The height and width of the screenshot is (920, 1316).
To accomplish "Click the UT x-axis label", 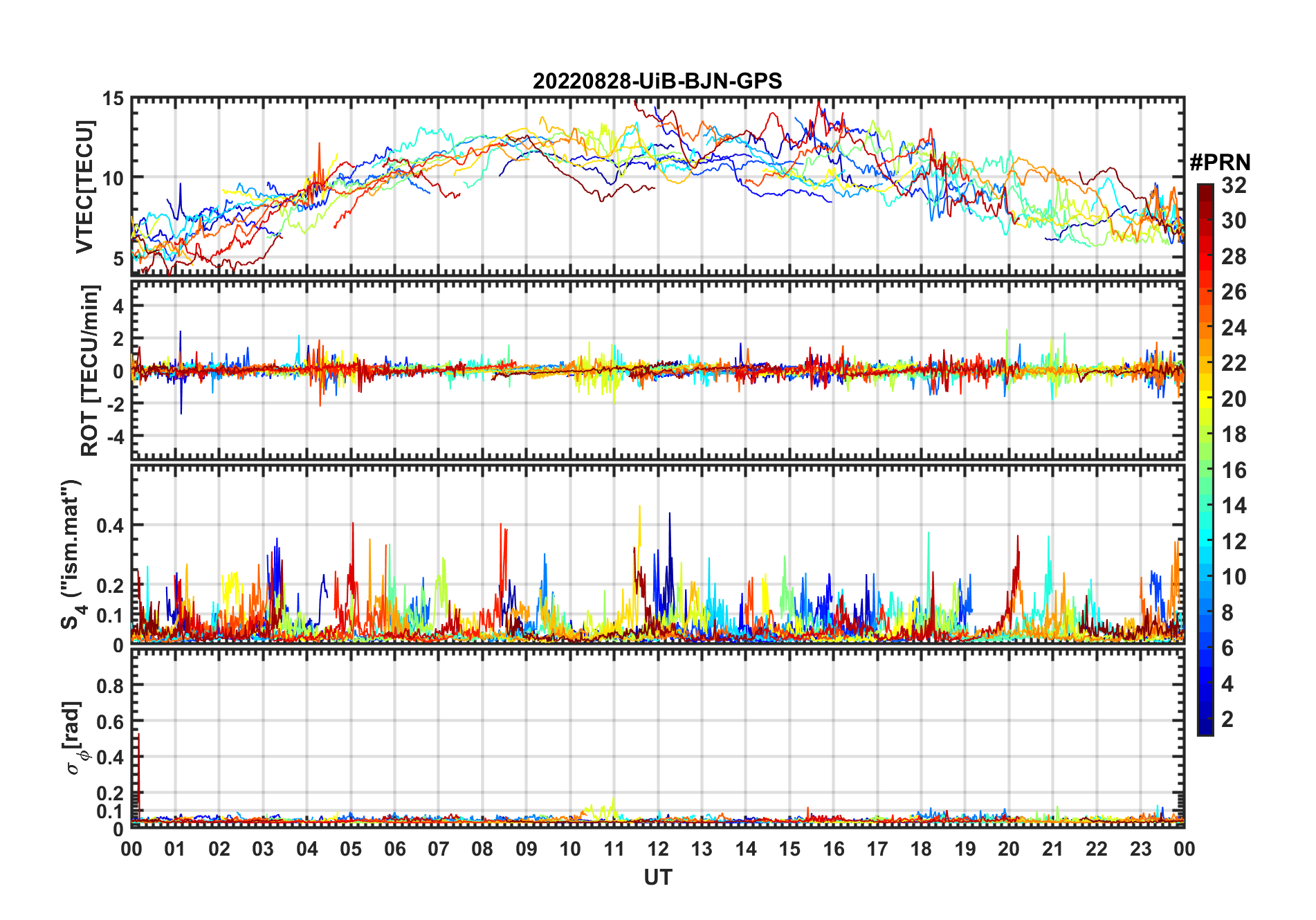I will (657, 877).
